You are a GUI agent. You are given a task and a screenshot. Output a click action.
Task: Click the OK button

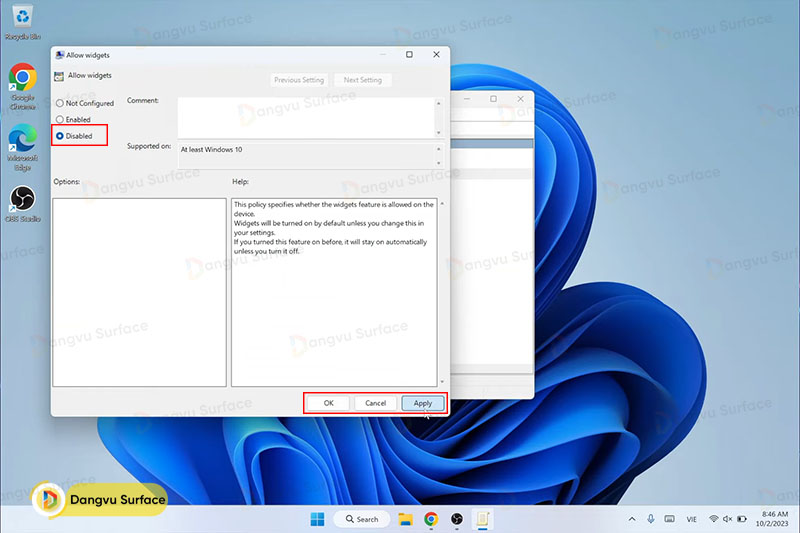[x=328, y=403]
